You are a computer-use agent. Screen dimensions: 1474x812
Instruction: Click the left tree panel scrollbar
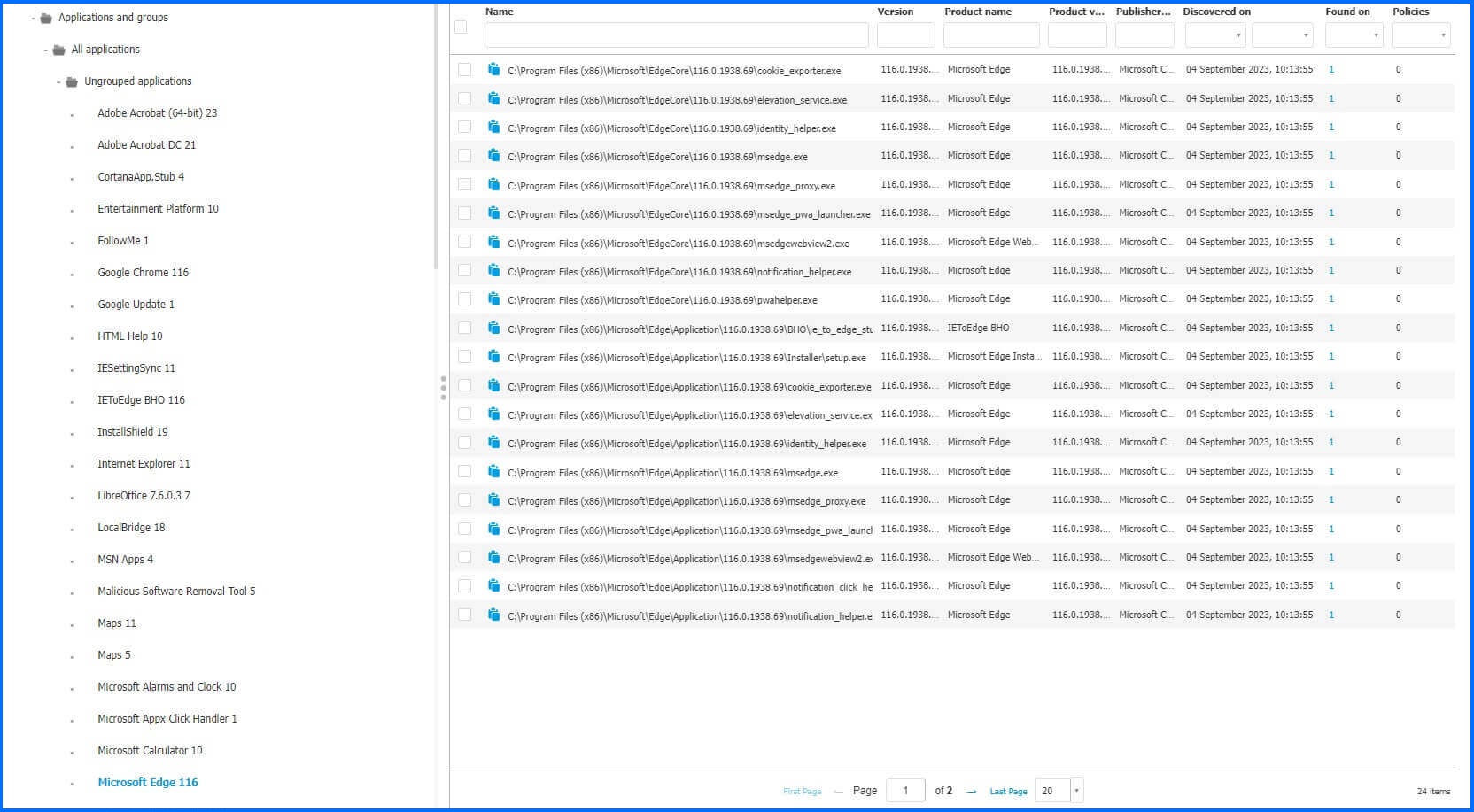(x=436, y=137)
